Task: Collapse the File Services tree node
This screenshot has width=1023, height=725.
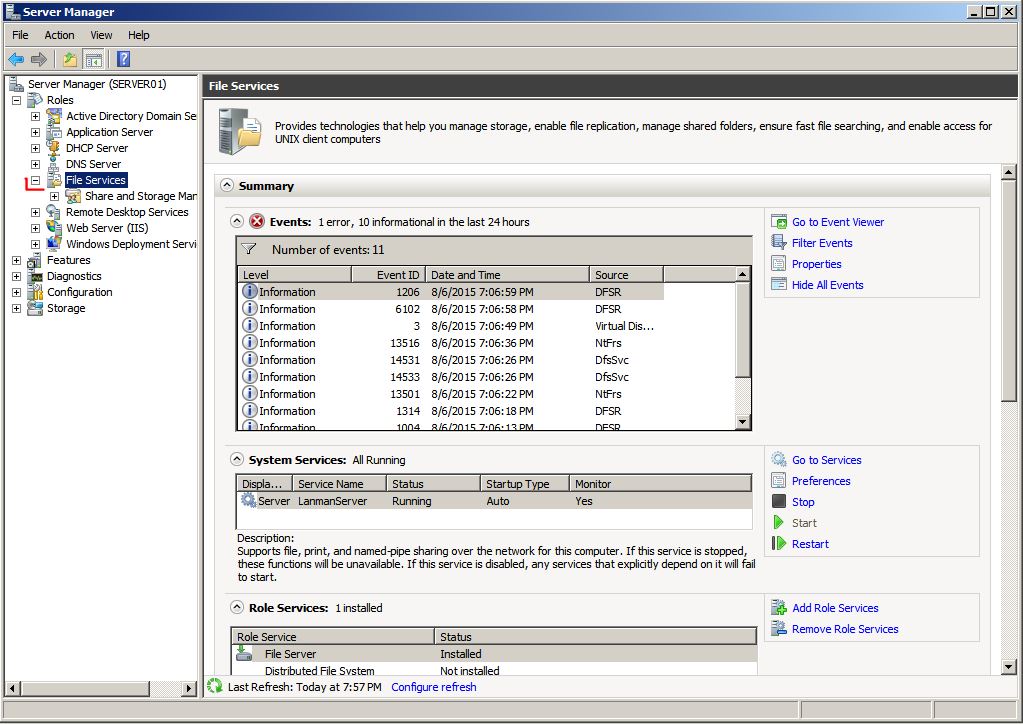Action: [x=35, y=180]
